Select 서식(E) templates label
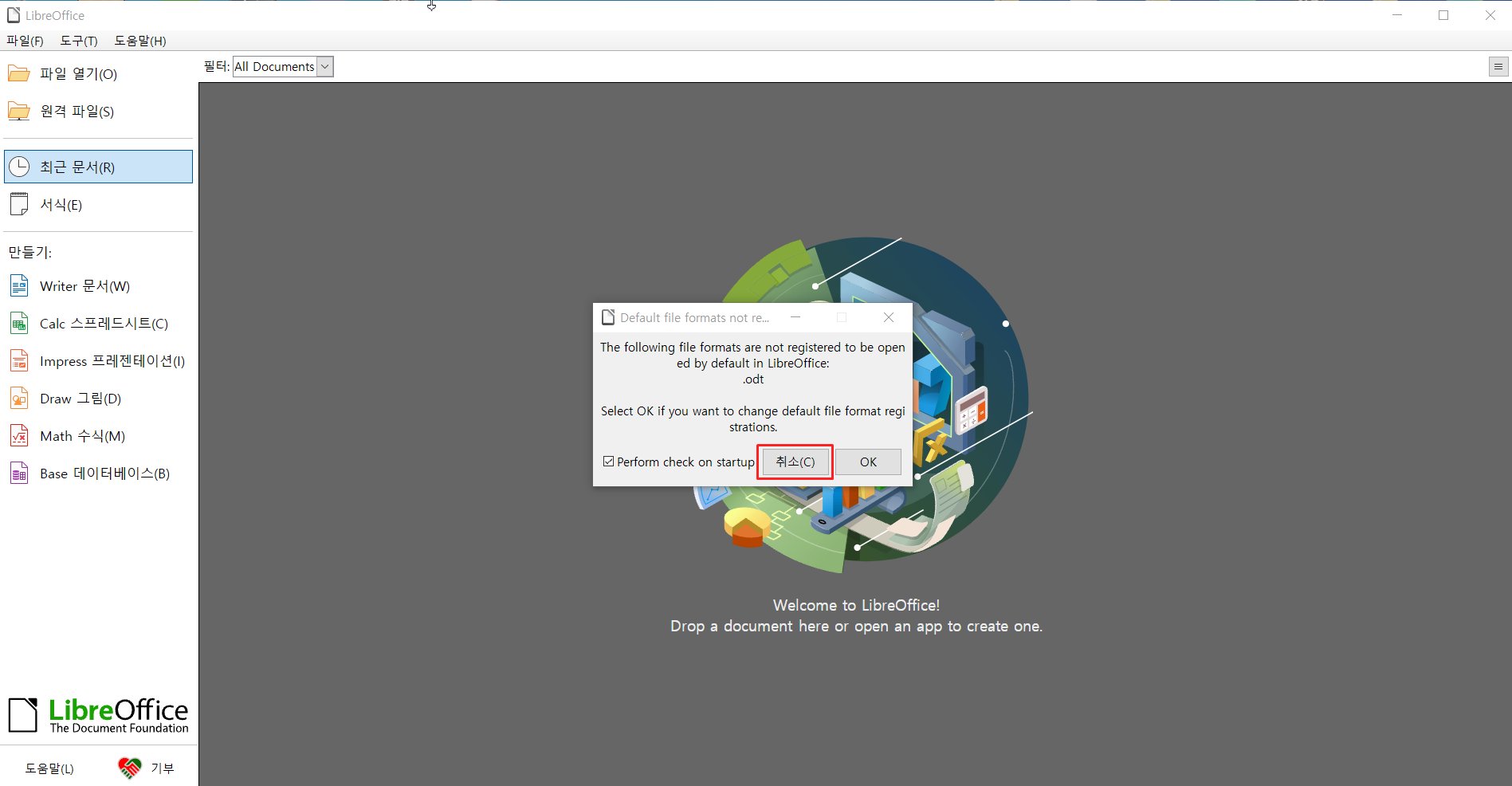The width and height of the screenshot is (1512, 786). coord(61,204)
